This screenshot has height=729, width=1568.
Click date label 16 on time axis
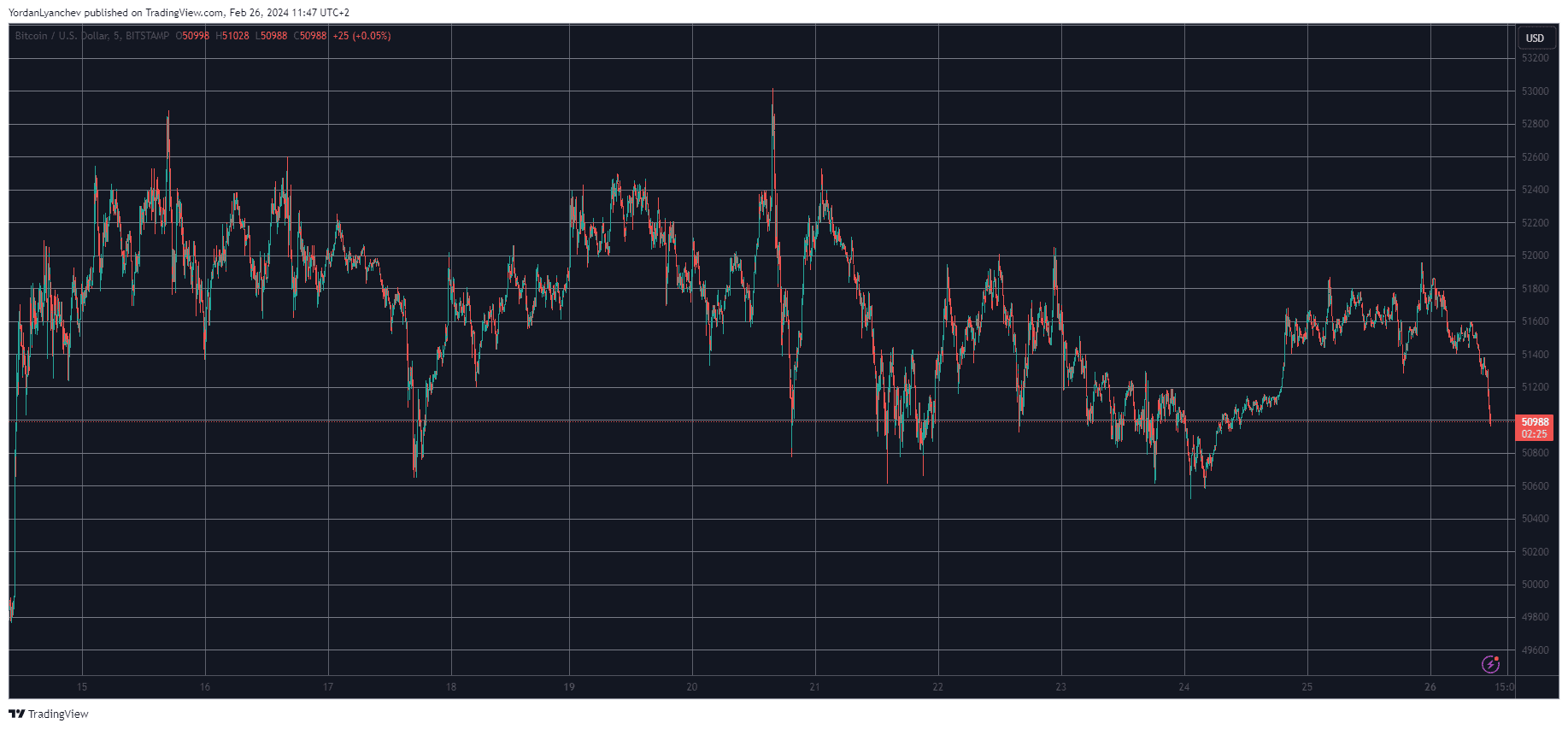coord(205,687)
